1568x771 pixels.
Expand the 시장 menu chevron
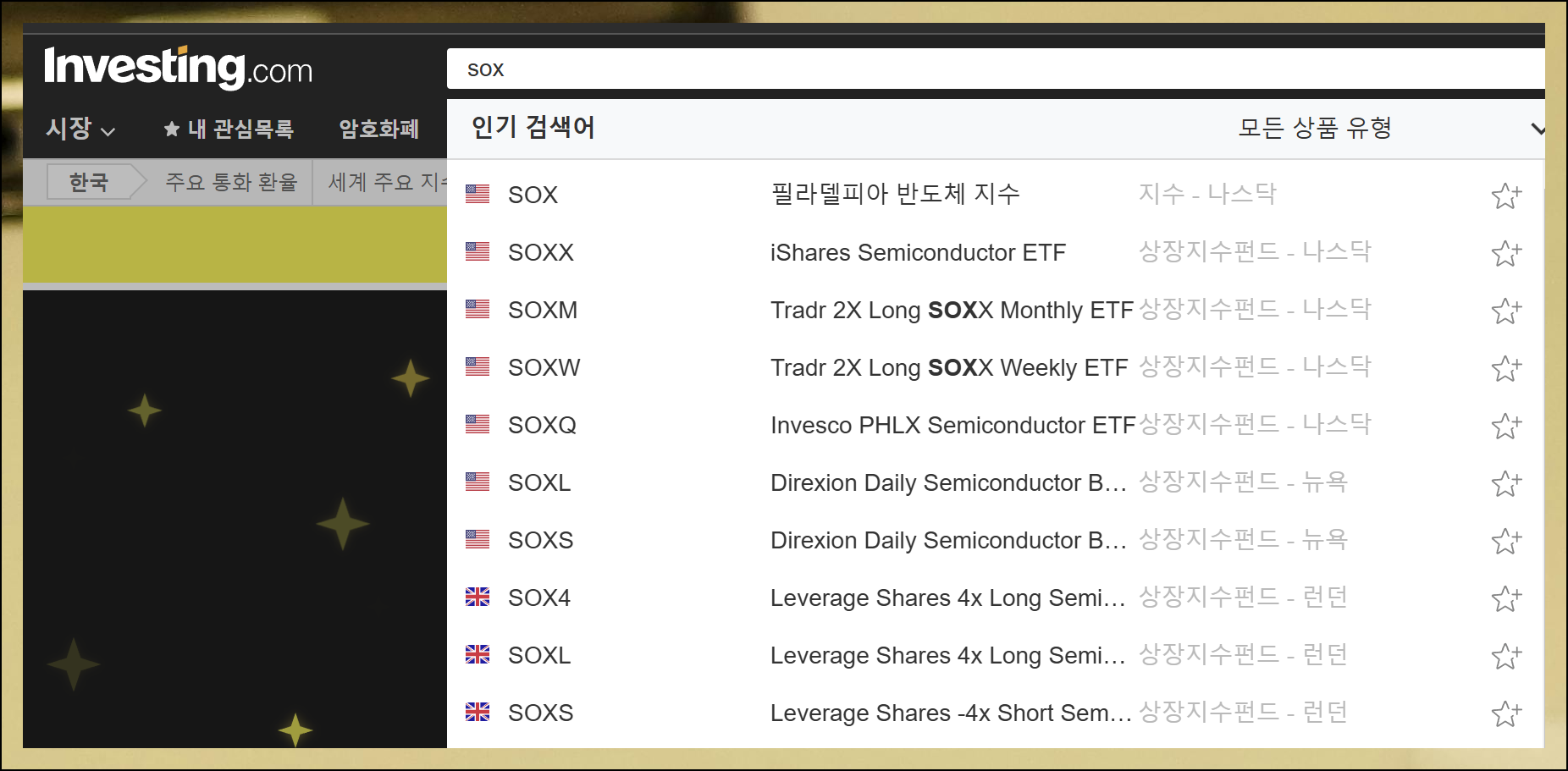(108, 131)
